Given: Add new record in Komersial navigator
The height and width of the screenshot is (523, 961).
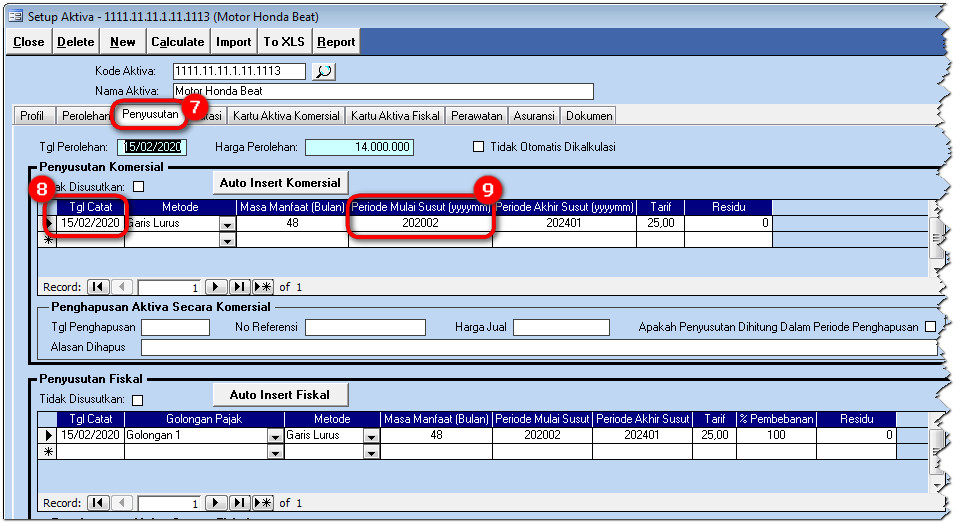Looking at the screenshot, I should pos(264,287).
